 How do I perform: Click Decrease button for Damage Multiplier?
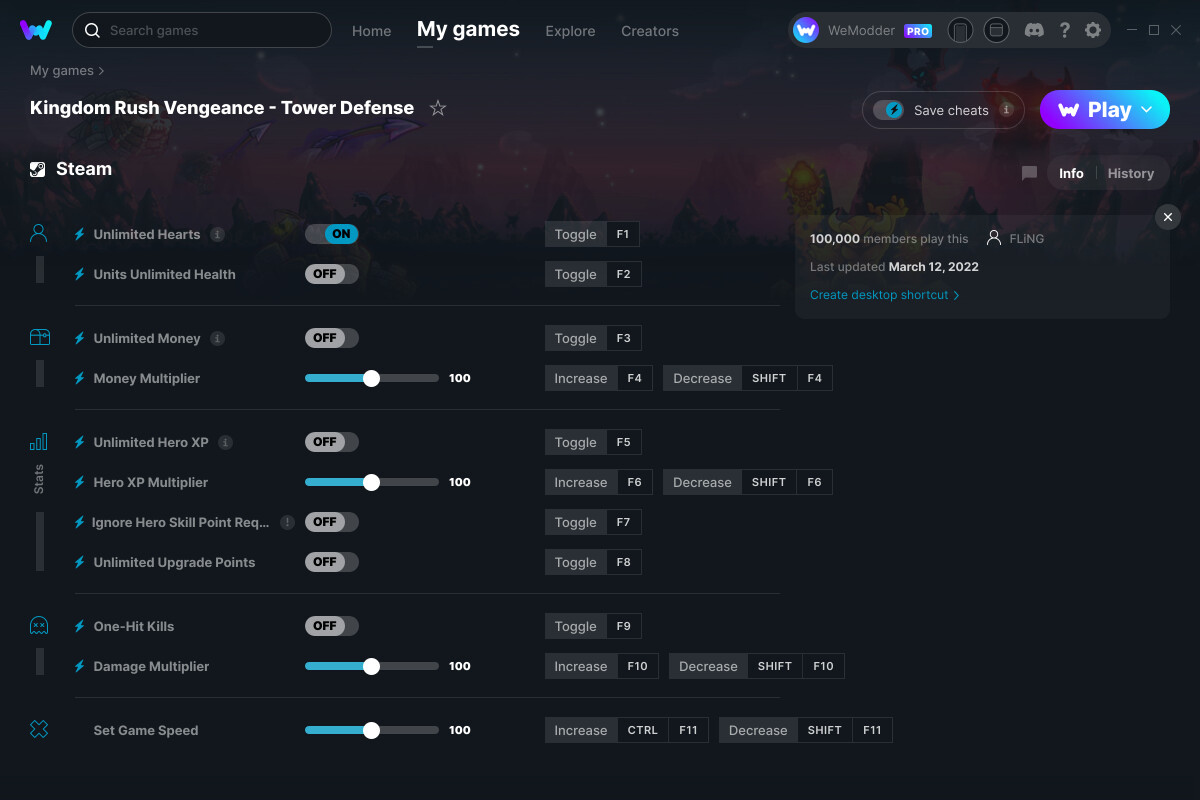709,666
